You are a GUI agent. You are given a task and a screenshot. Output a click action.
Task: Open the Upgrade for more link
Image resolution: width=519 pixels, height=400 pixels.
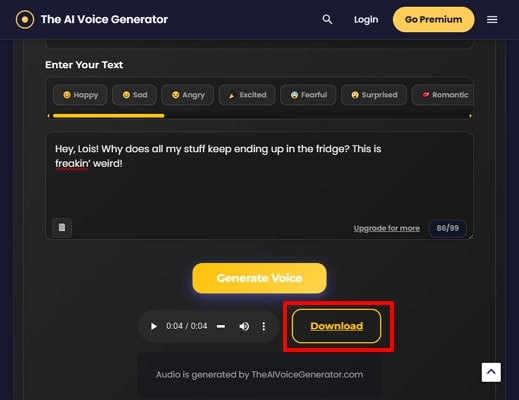point(387,228)
